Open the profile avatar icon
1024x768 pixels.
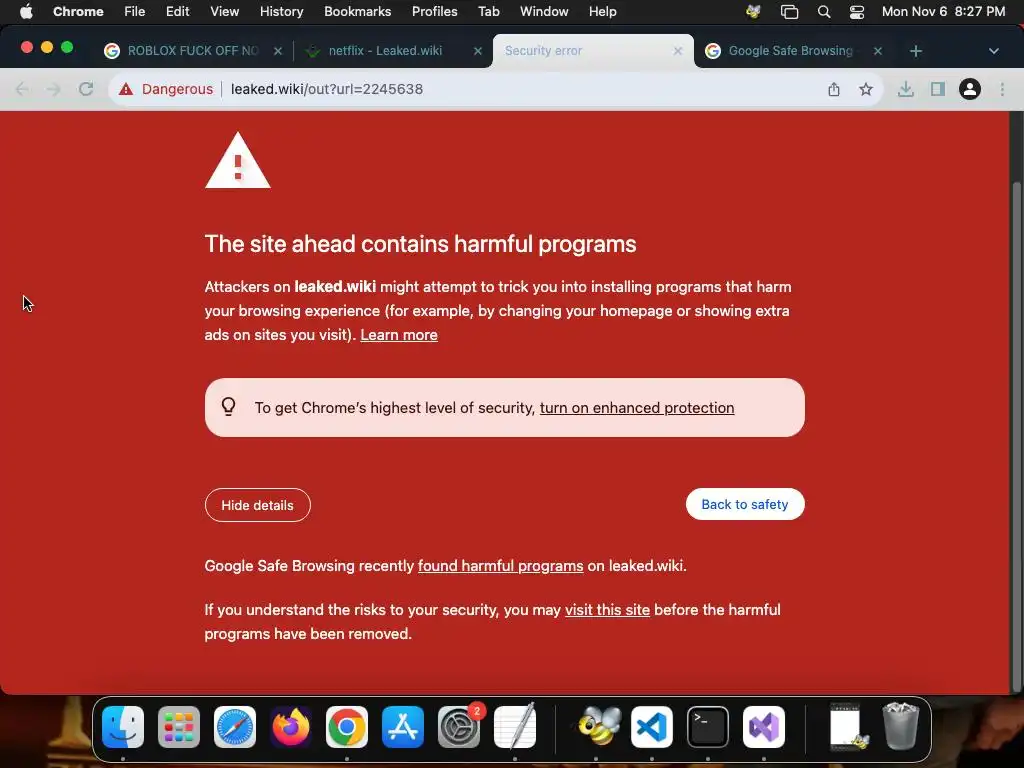click(970, 89)
